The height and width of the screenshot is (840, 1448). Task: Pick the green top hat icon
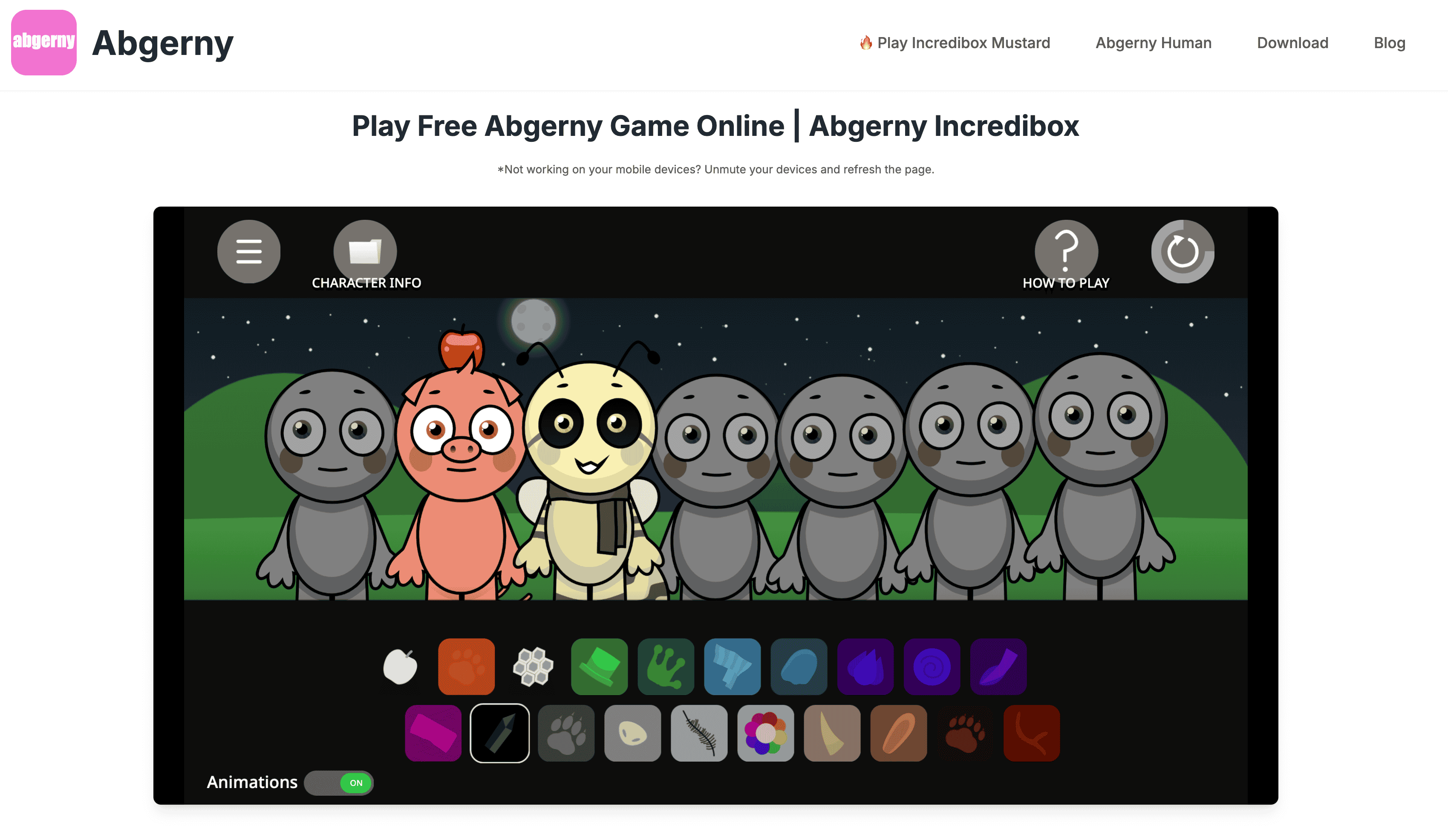599,667
